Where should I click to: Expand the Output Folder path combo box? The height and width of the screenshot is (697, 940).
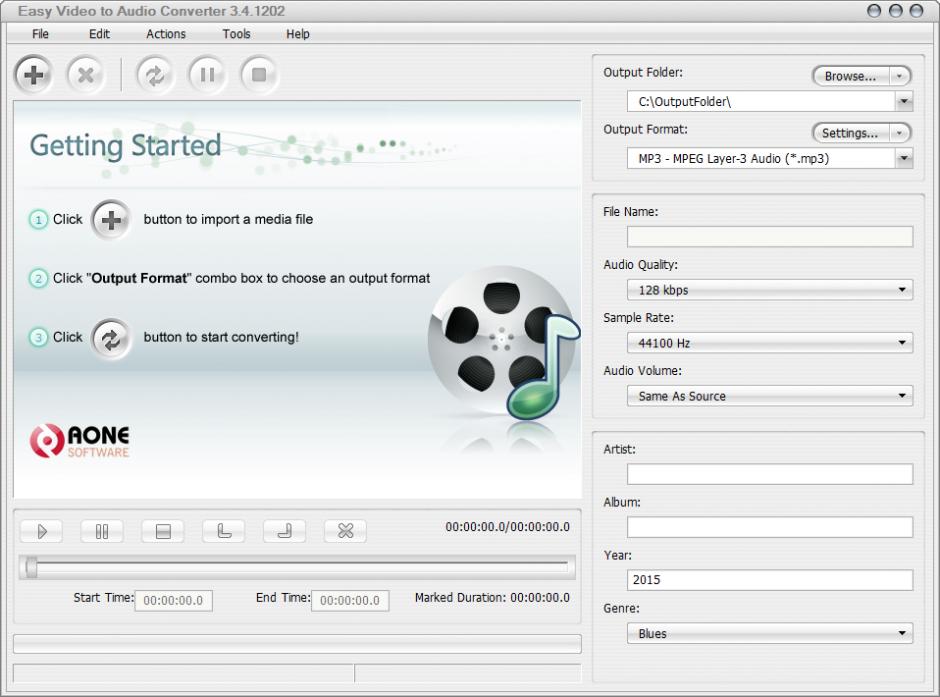(904, 101)
